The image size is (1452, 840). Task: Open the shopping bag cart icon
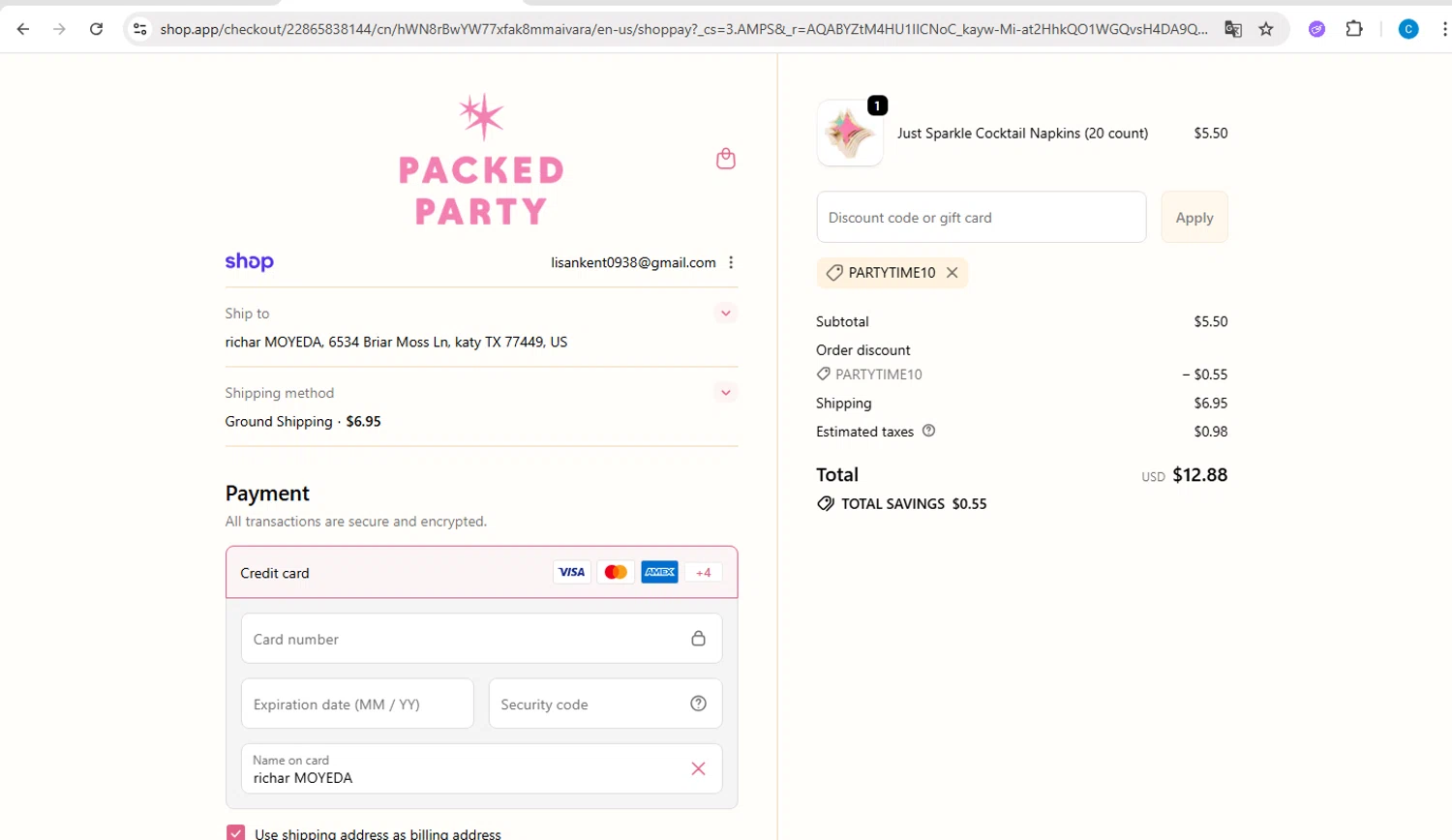coord(726,159)
